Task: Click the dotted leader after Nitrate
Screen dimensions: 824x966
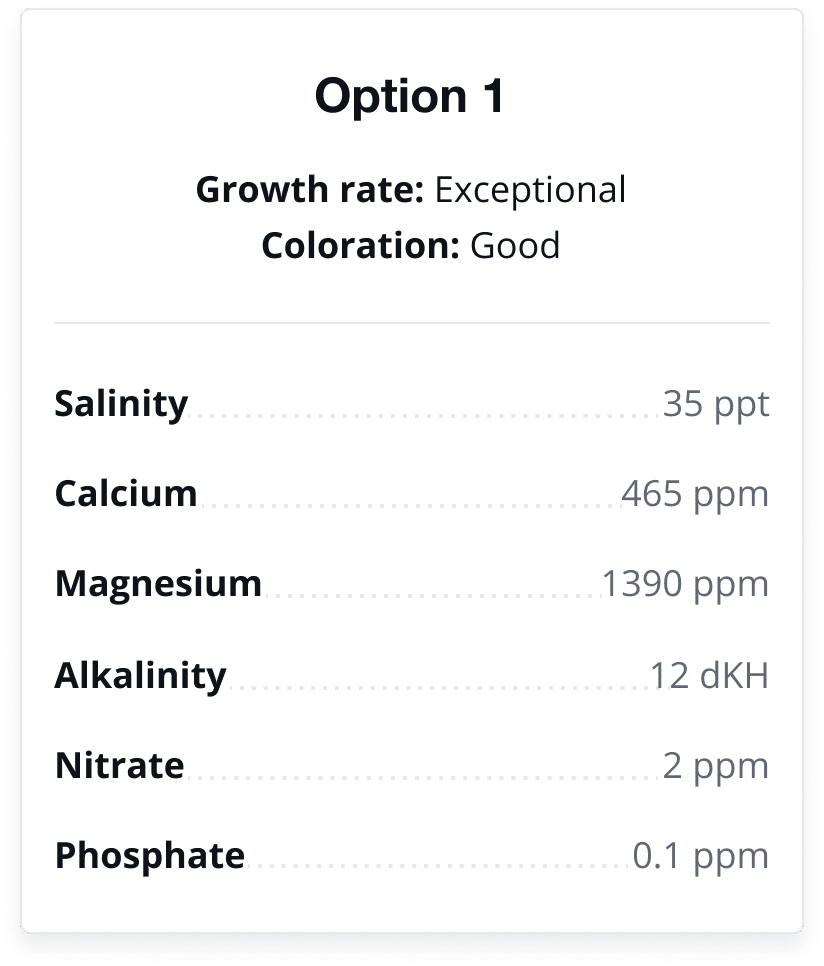Action: coord(424,779)
